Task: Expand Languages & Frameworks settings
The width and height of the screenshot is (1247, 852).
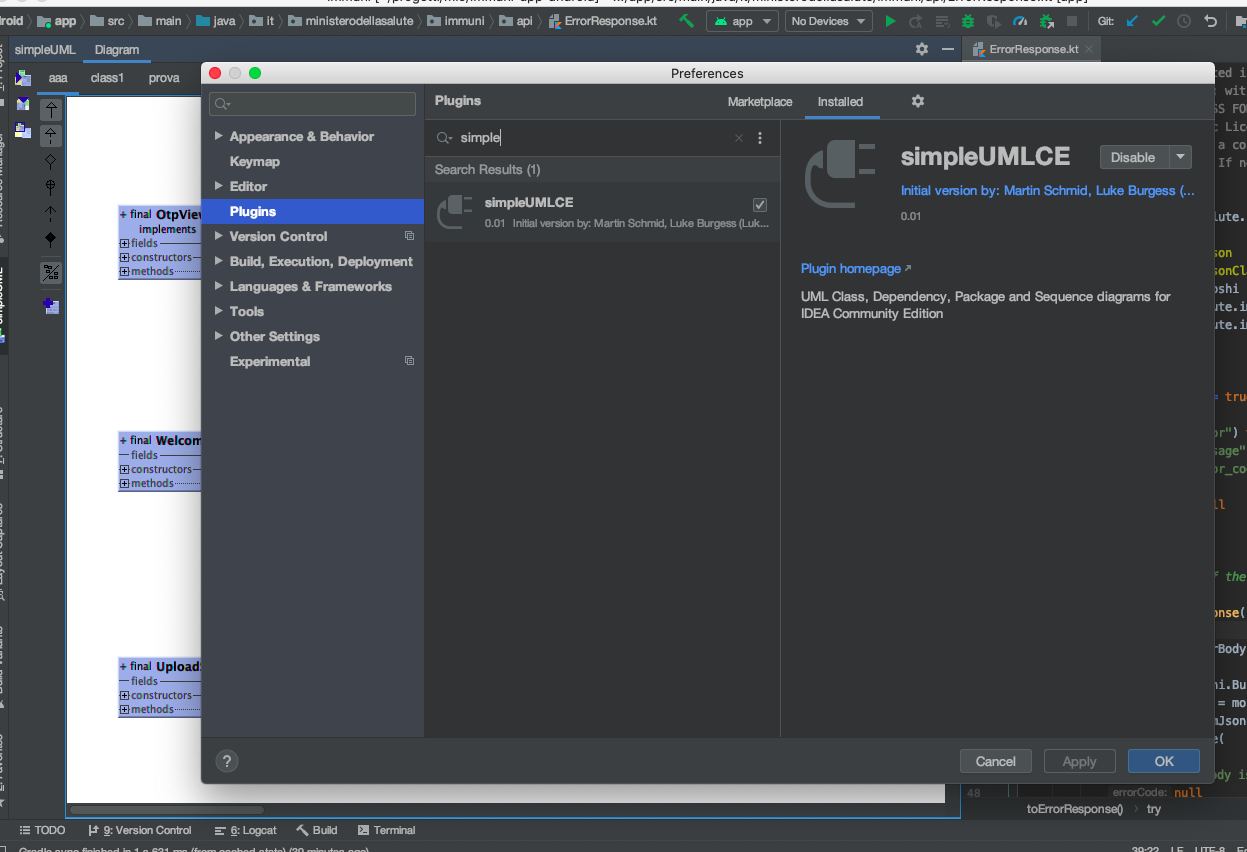Action: [219, 286]
